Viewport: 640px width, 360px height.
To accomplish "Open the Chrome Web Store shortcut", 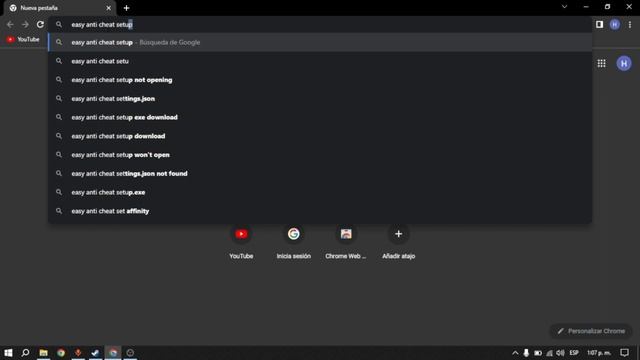I will tap(346, 242).
